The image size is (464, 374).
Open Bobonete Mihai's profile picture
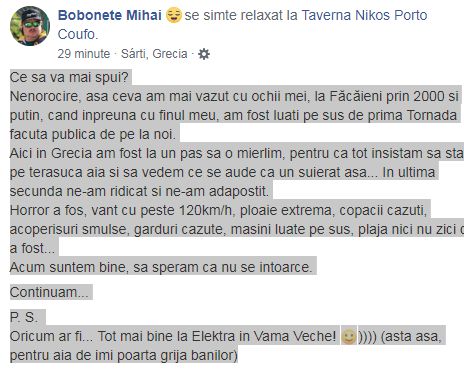(x=30, y=26)
